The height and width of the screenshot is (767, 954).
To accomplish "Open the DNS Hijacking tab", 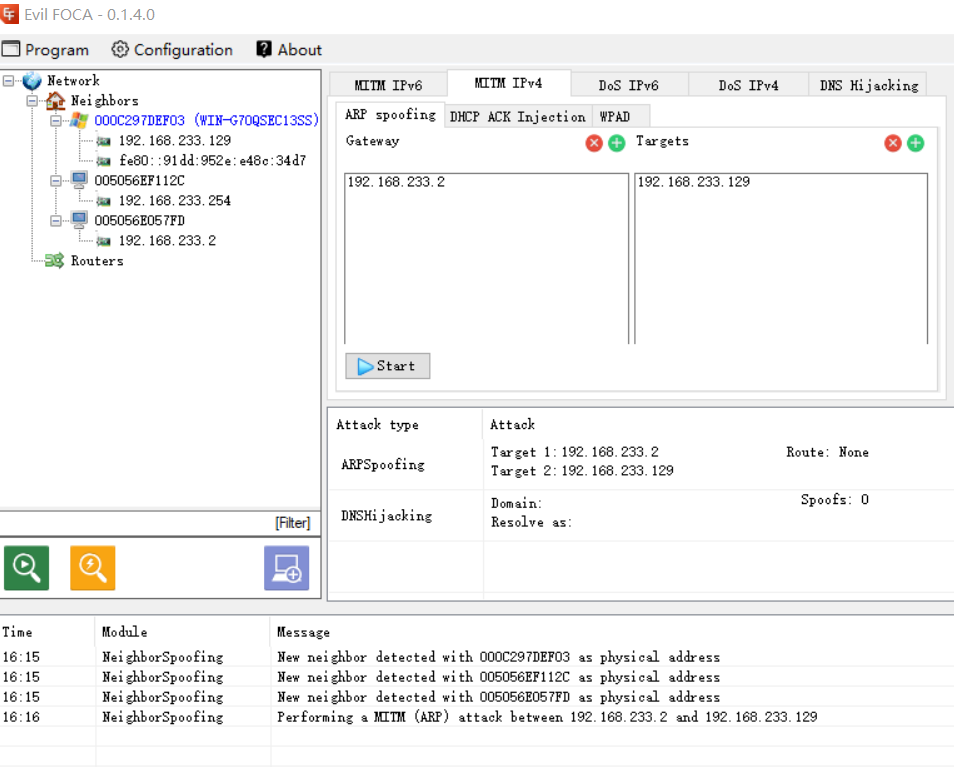I will point(869,85).
